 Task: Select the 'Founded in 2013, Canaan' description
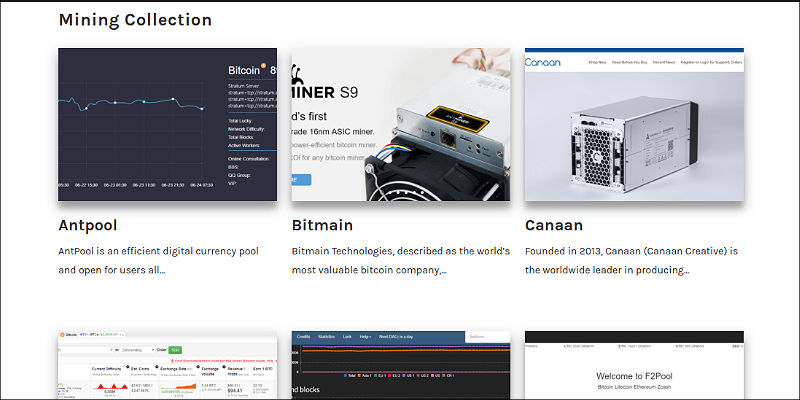click(632, 260)
